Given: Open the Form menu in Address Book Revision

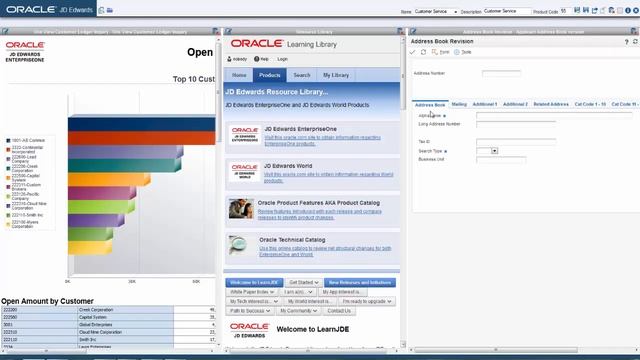Looking at the screenshot, I should (x=440, y=52).
